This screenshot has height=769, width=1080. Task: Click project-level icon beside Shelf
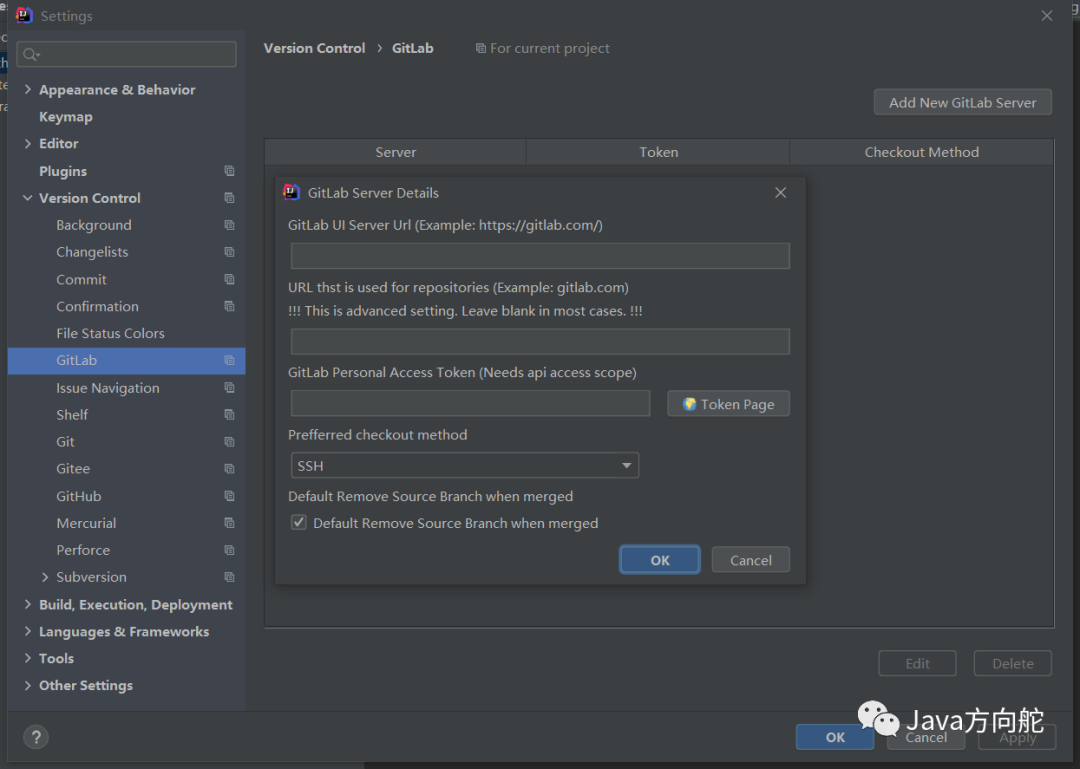pyautogui.click(x=229, y=414)
